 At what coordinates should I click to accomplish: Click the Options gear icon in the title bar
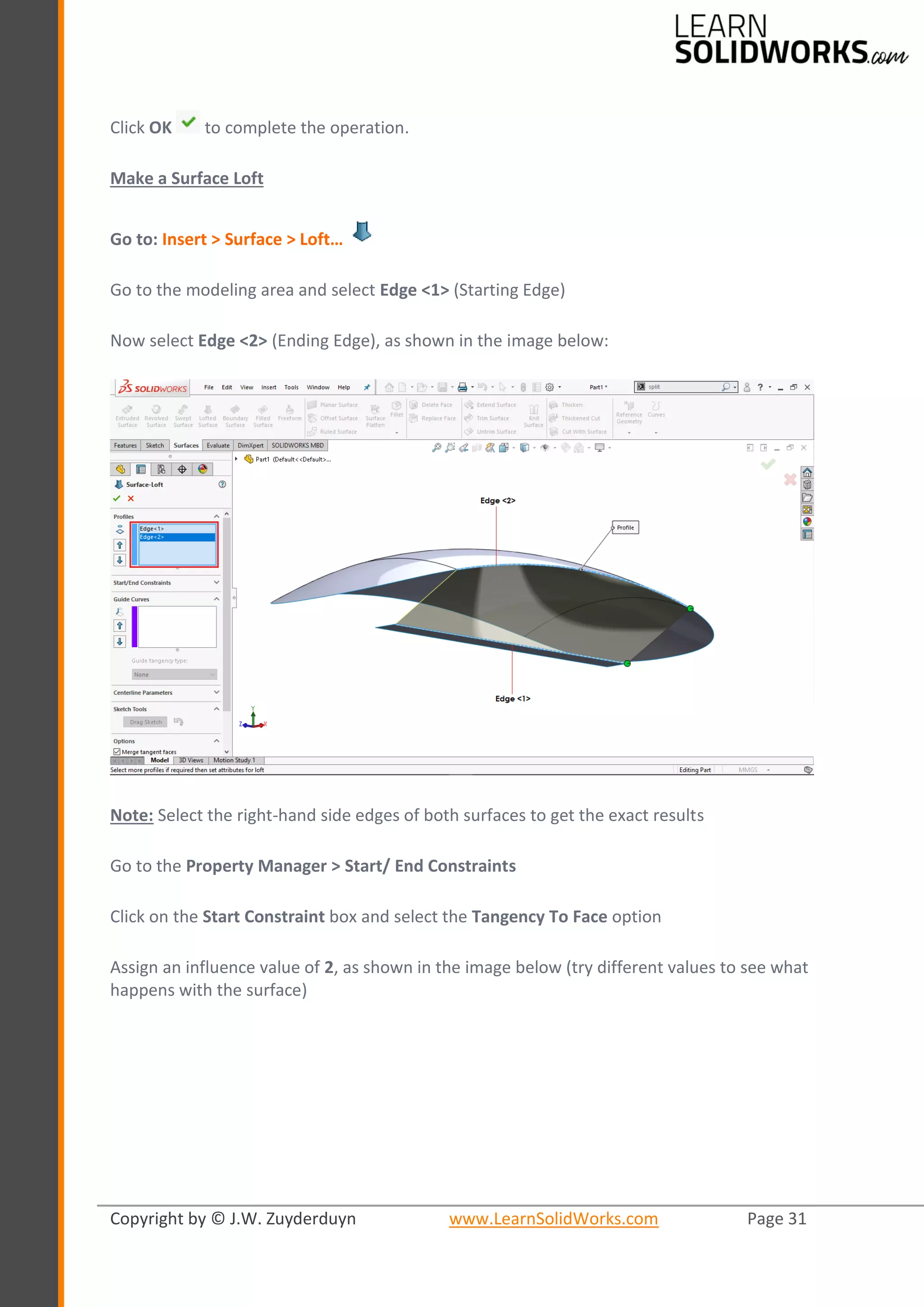pyautogui.click(x=550, y=387)
